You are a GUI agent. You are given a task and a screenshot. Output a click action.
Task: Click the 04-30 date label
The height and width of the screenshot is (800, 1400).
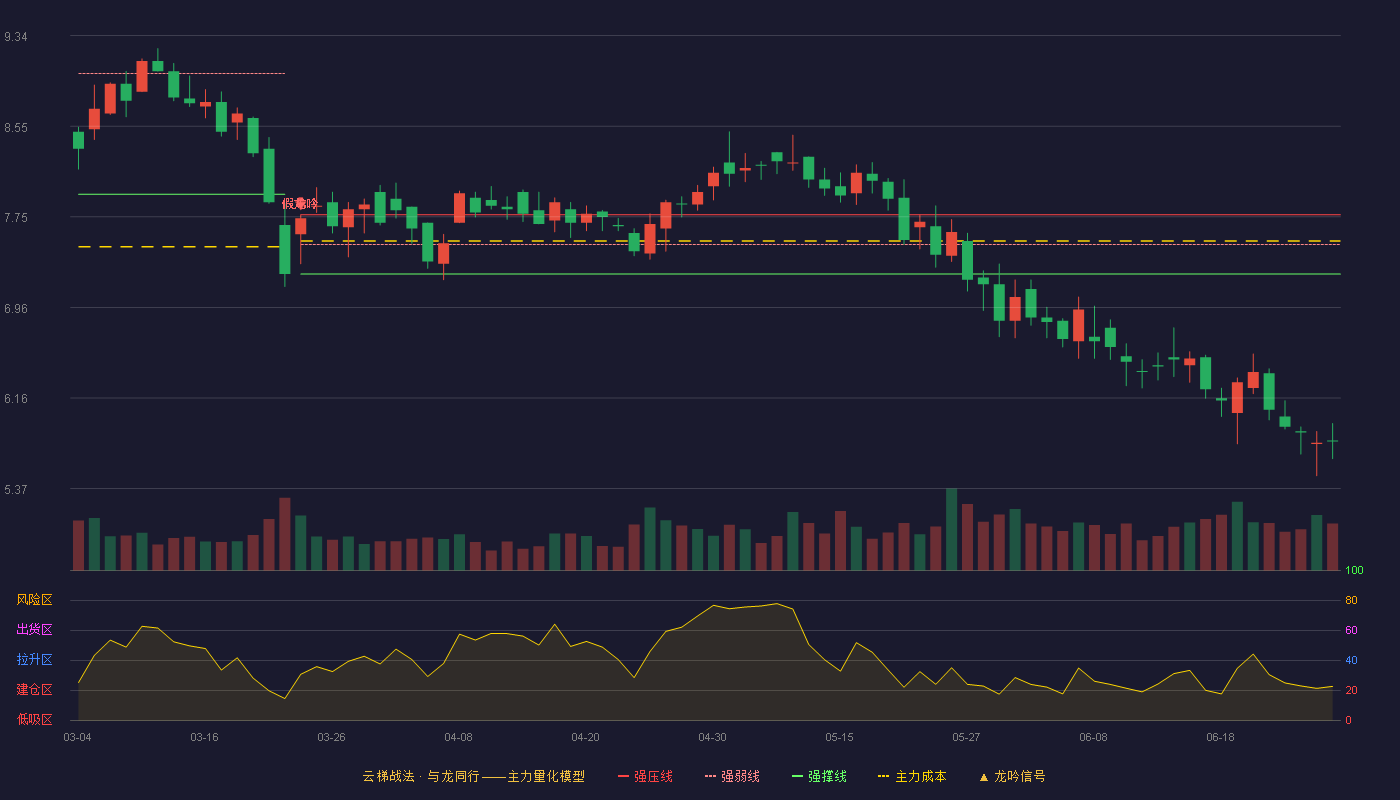(x=712, y=737)
